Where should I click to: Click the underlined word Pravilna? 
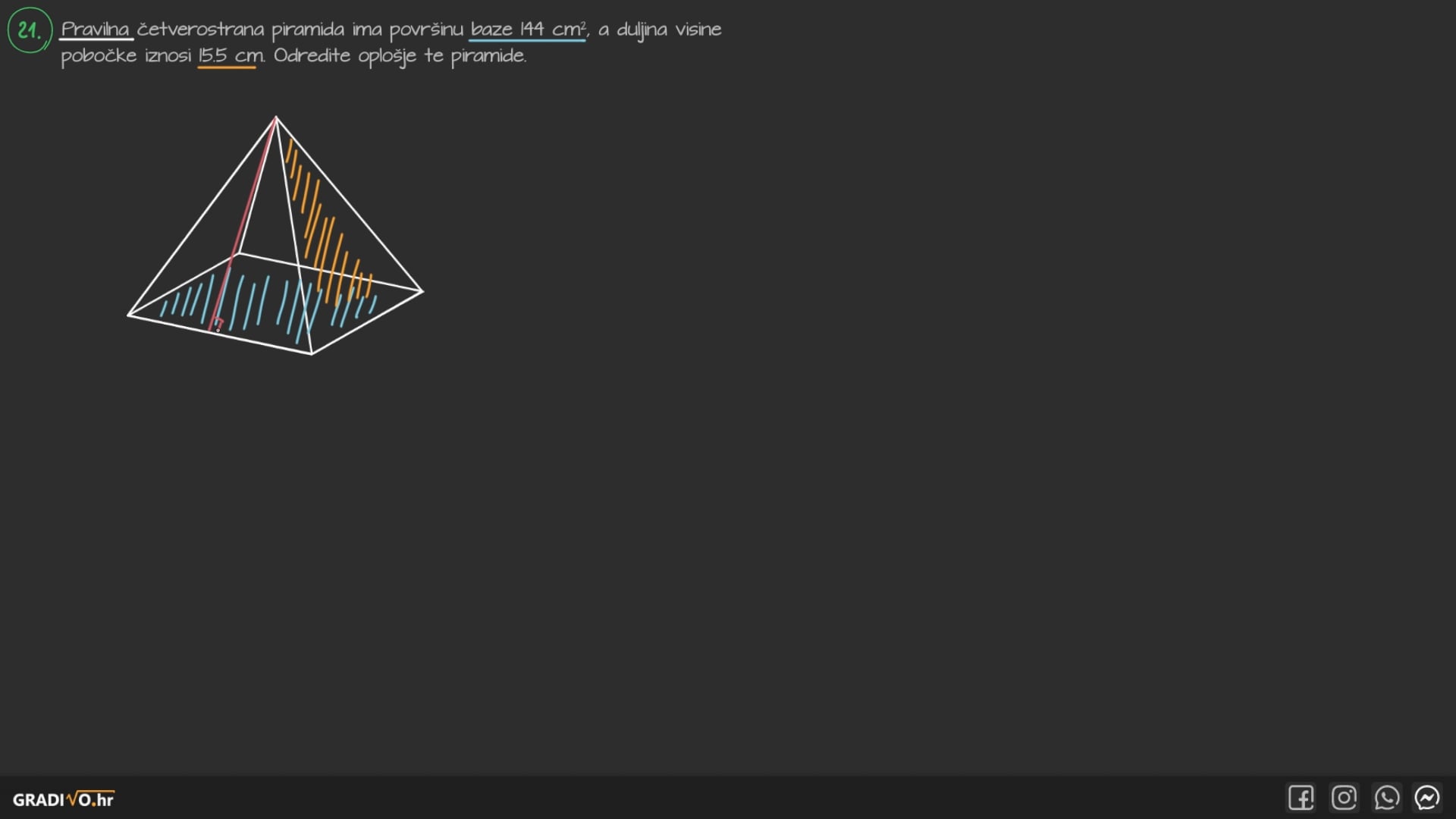96,30
